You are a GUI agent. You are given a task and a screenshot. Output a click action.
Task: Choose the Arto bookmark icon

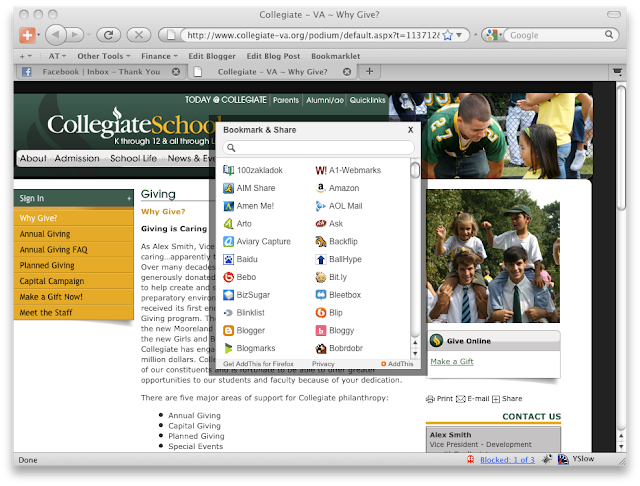228,224
